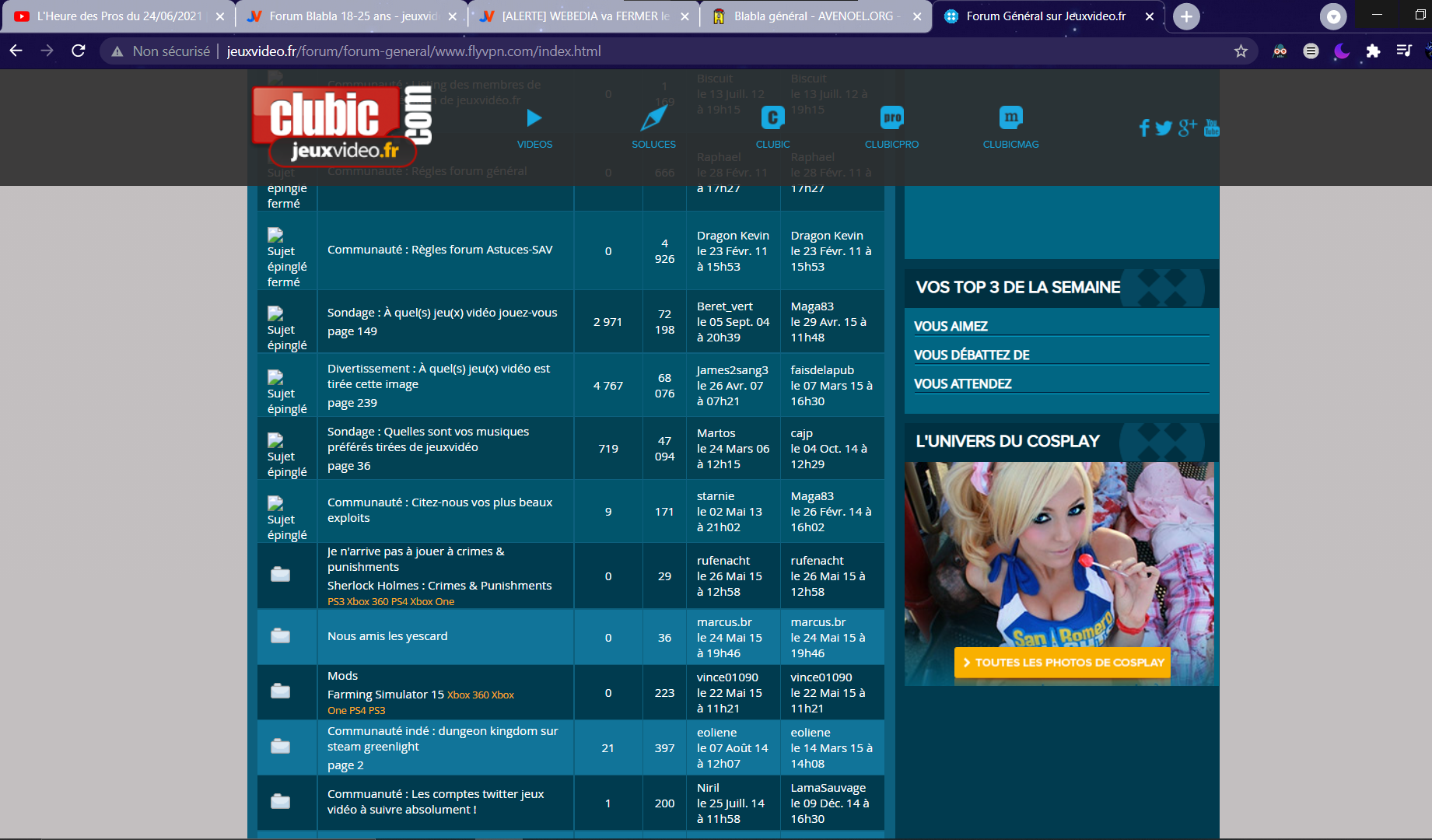Open the Soluces rocket icon
This screenshot has width=1432, height=840.
pos(653,118)
